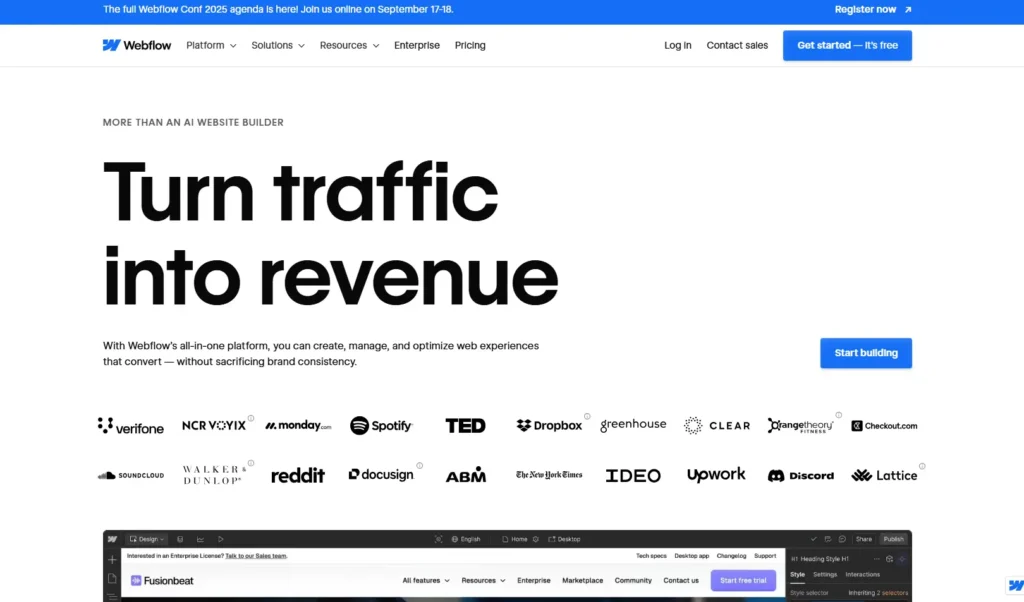Viewport: 1024px width, 602px height.
Task: Click the gear icon next to Home page
Action: point(536,539)
